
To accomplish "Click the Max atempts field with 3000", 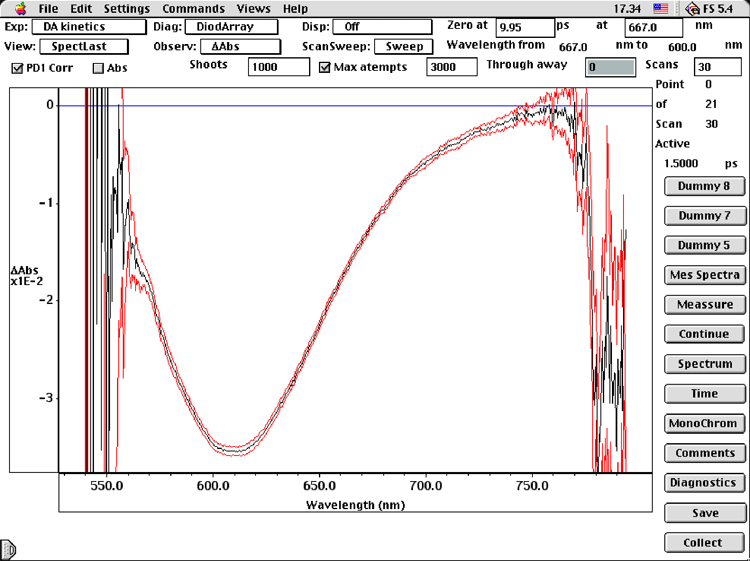I will pyautogui.click(x=452, y=67).
